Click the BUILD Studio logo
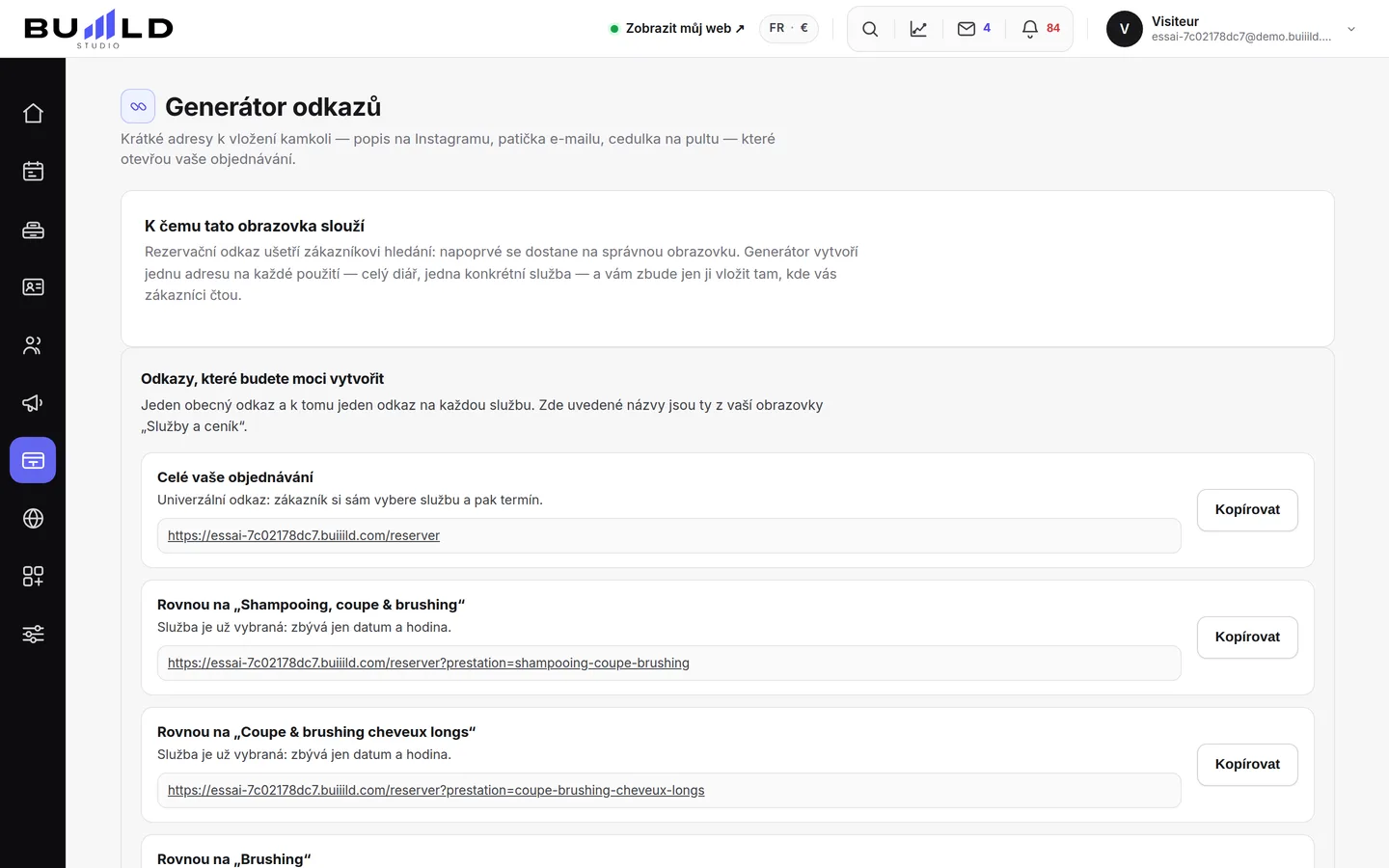 pos(98,29)
